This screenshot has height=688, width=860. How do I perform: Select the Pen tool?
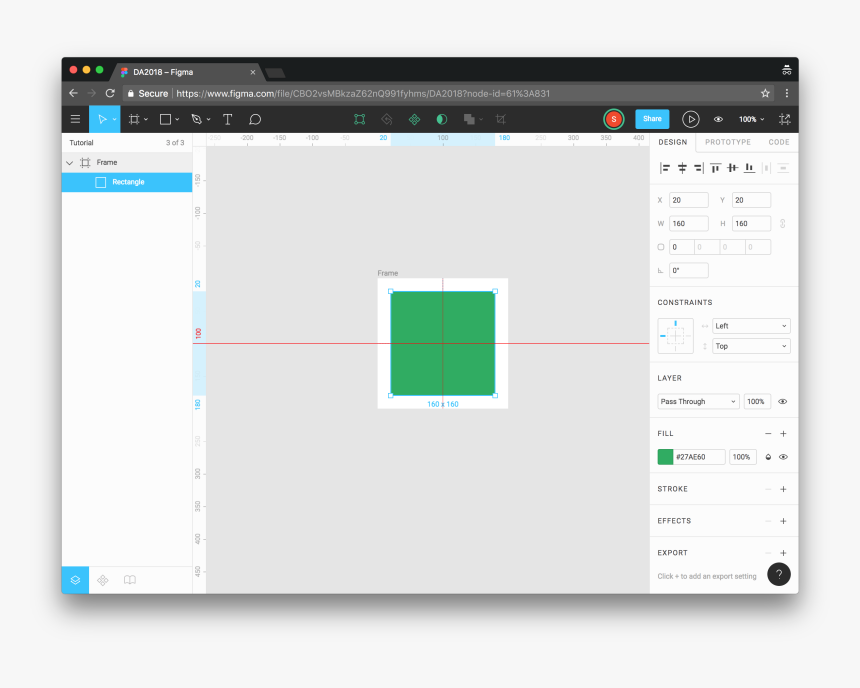[196, 119]
